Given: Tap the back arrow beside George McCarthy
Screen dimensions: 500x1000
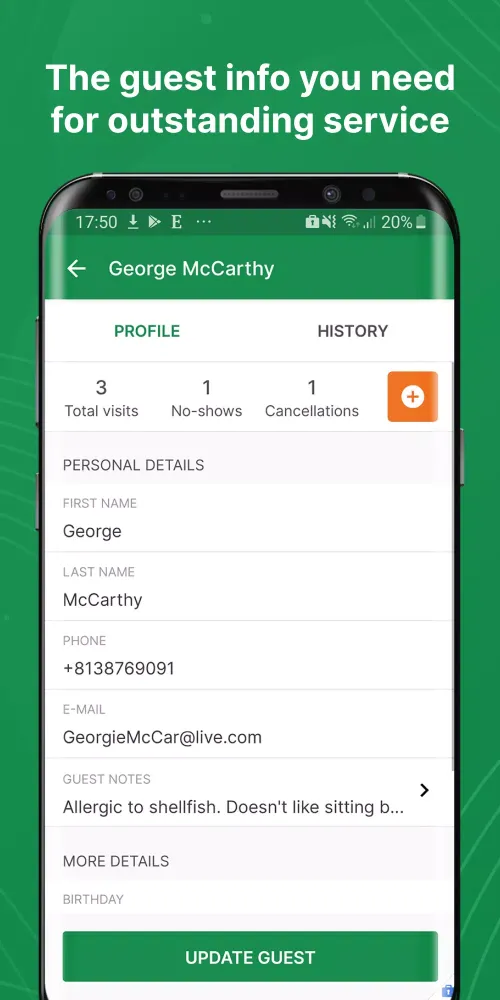Looking at the screenshot, I should 77,268.
